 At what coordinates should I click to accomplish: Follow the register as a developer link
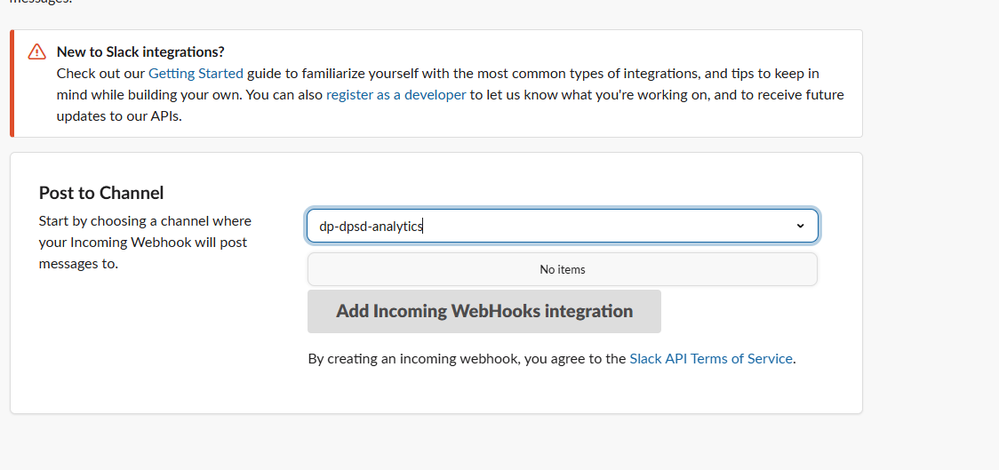[x=396, y=95]
